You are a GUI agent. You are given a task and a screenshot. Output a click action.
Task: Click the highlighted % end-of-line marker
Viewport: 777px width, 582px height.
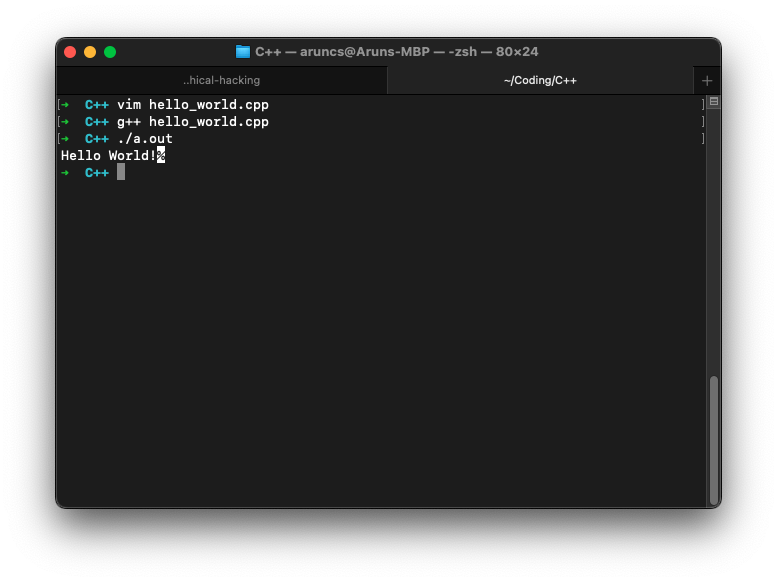click(161, 156)
